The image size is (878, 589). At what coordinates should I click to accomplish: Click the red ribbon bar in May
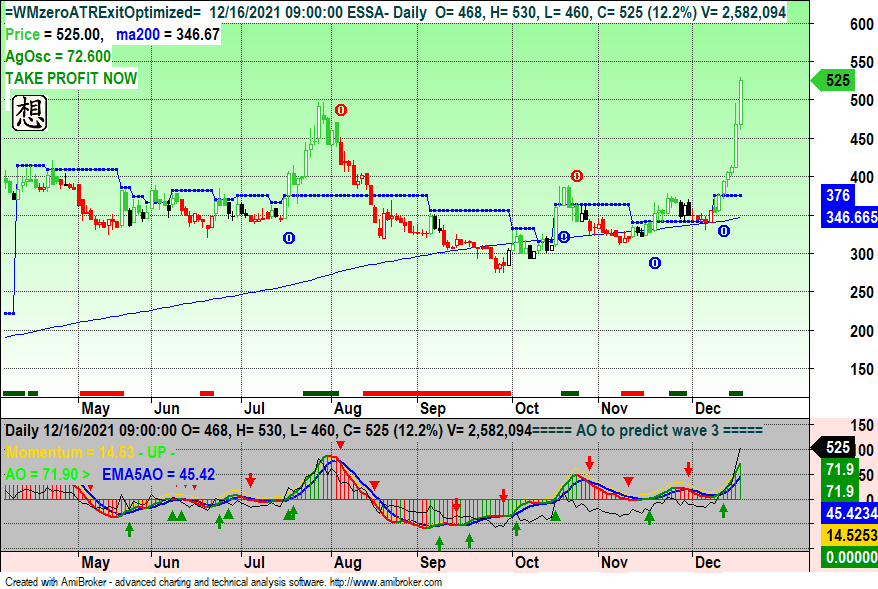[x=102, y=394]
